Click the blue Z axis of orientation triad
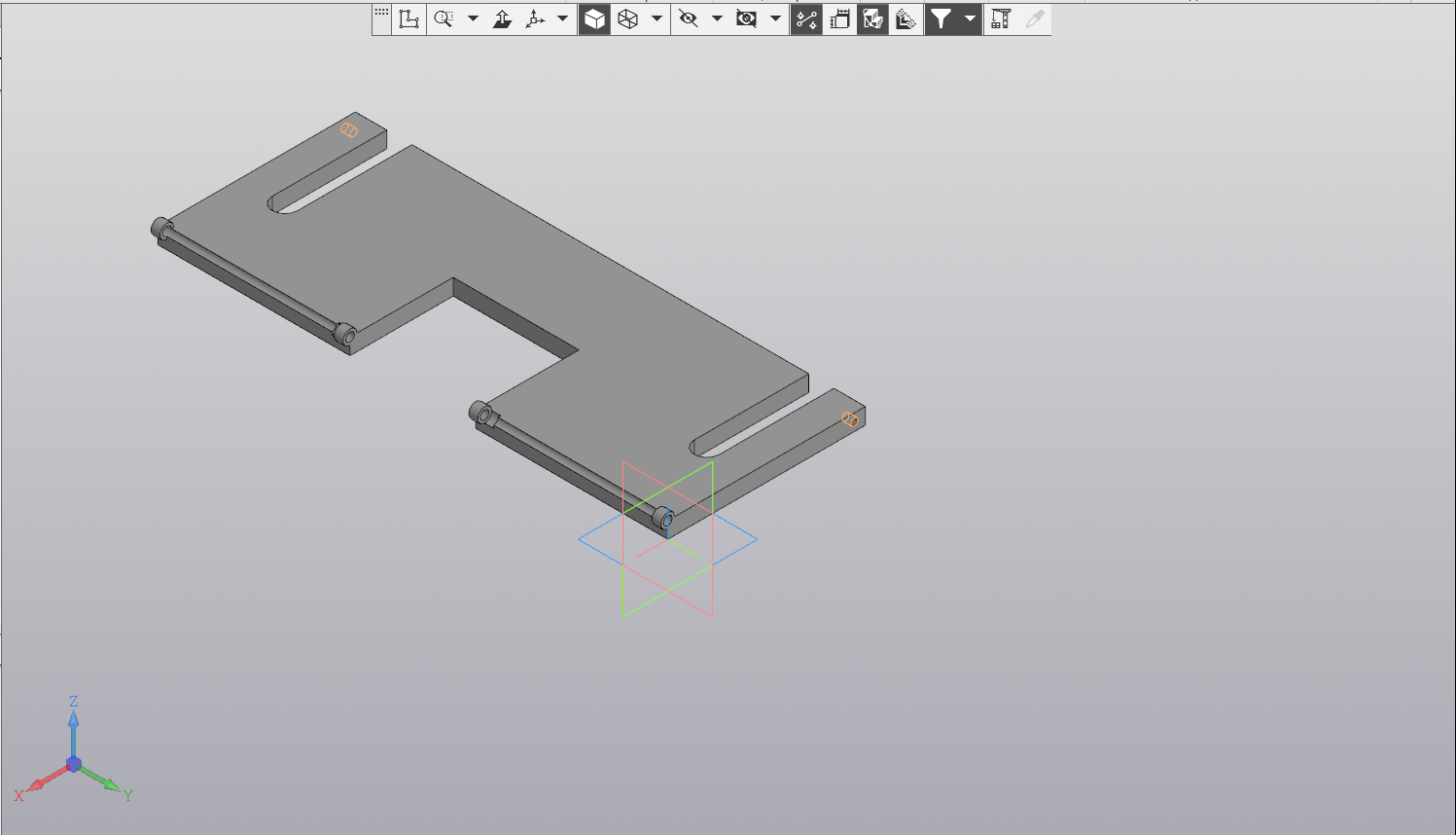The image size is (1456, 835). 73,725
